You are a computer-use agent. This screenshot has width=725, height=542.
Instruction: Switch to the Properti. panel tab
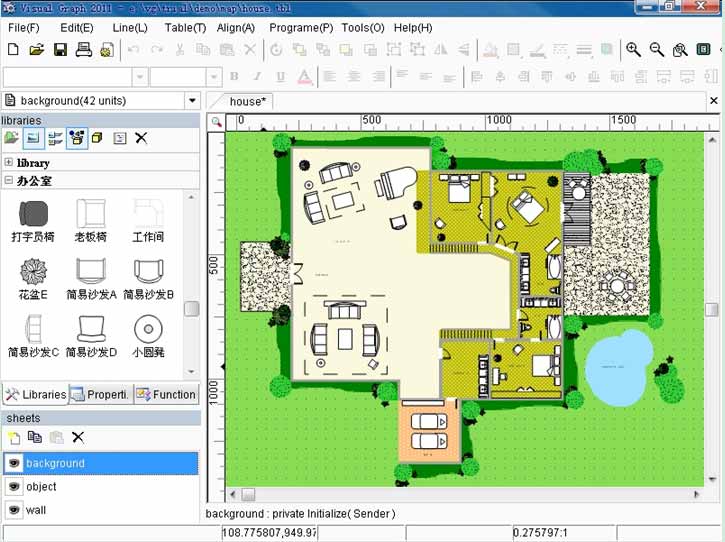pos(100,394)
